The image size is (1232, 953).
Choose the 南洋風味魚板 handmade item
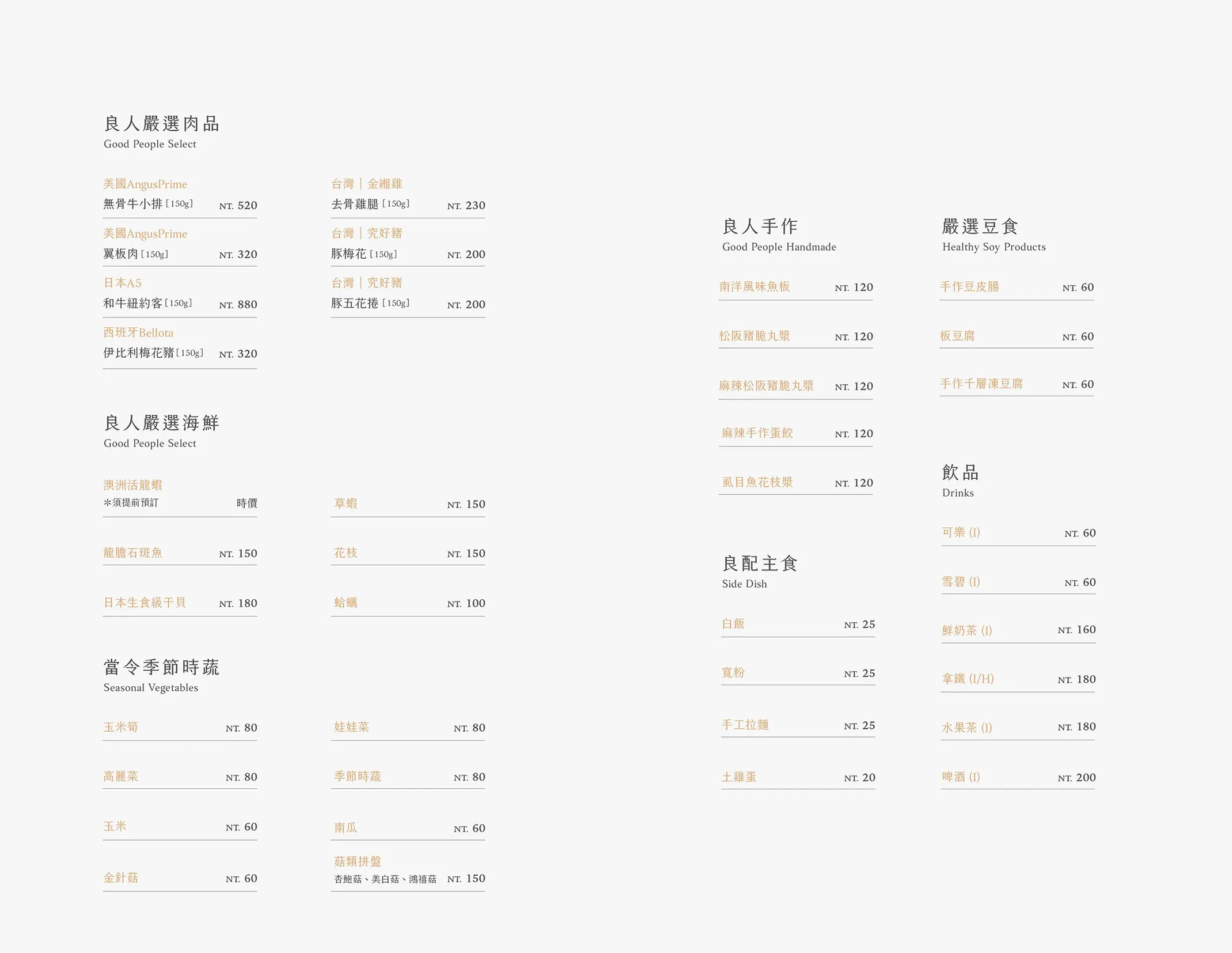pos(755,287)
